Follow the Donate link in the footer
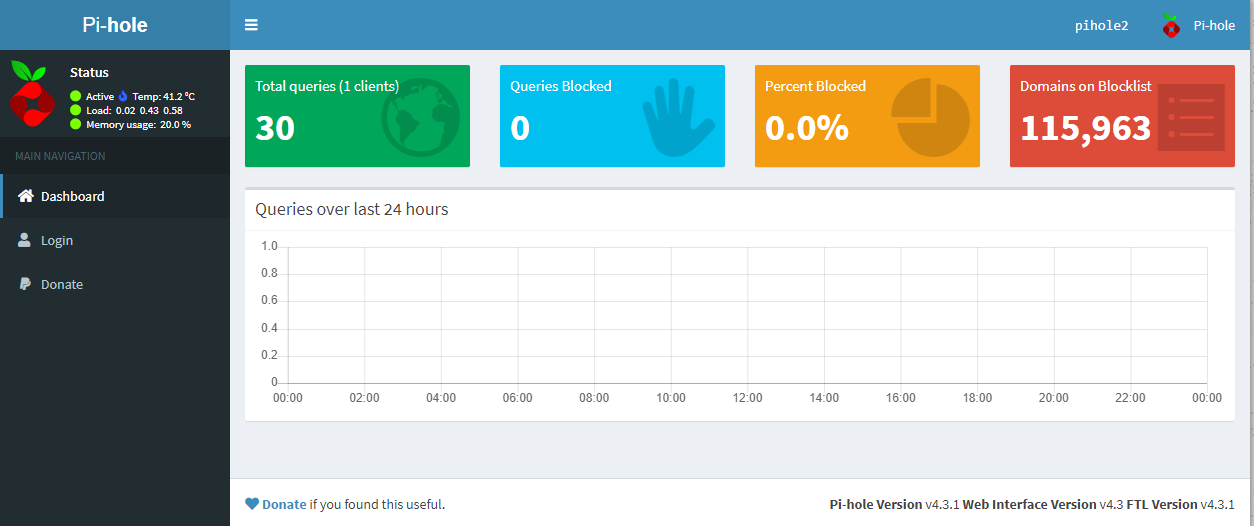 click(284, 504)
